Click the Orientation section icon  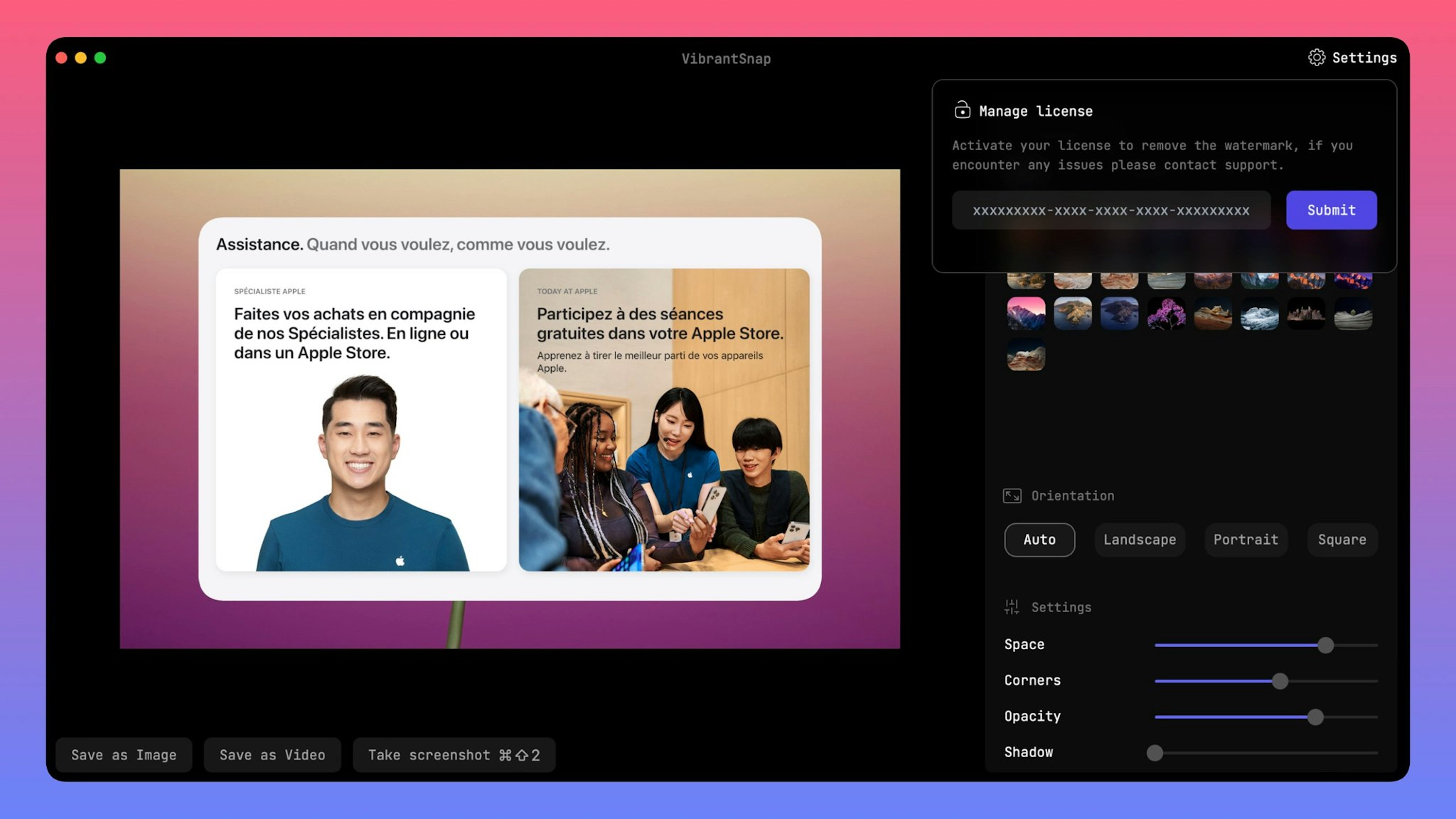(x=1012, y=496)
